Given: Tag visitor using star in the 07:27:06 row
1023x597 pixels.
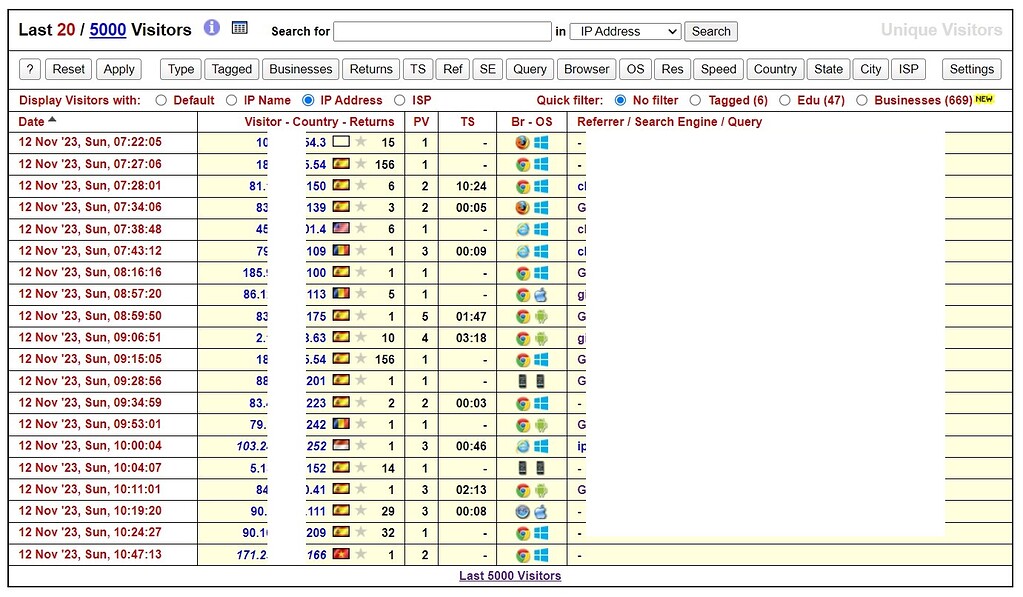Looking at the screenshot, I should 361,165.
